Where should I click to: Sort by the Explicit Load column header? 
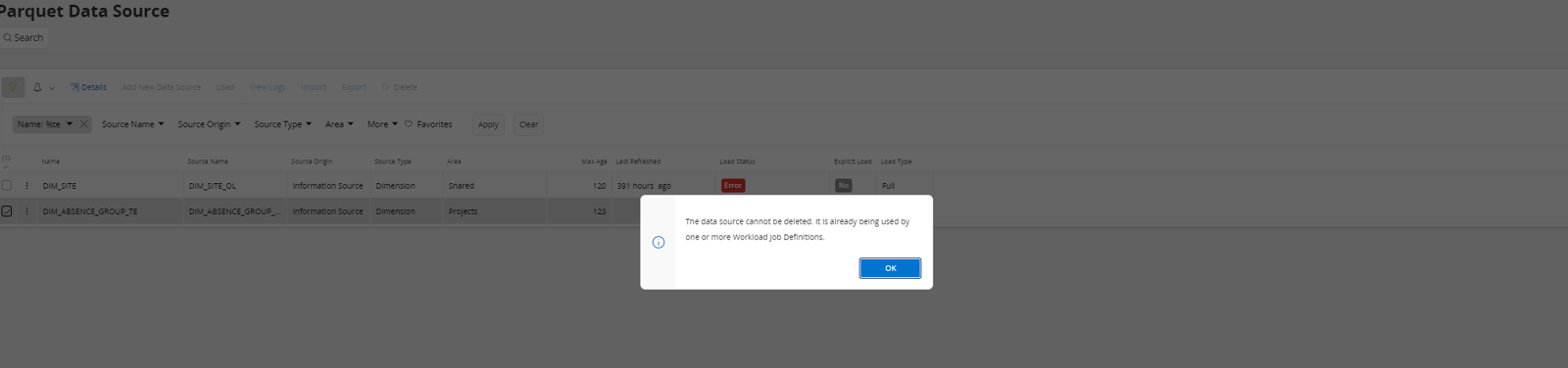coord(853,161)
